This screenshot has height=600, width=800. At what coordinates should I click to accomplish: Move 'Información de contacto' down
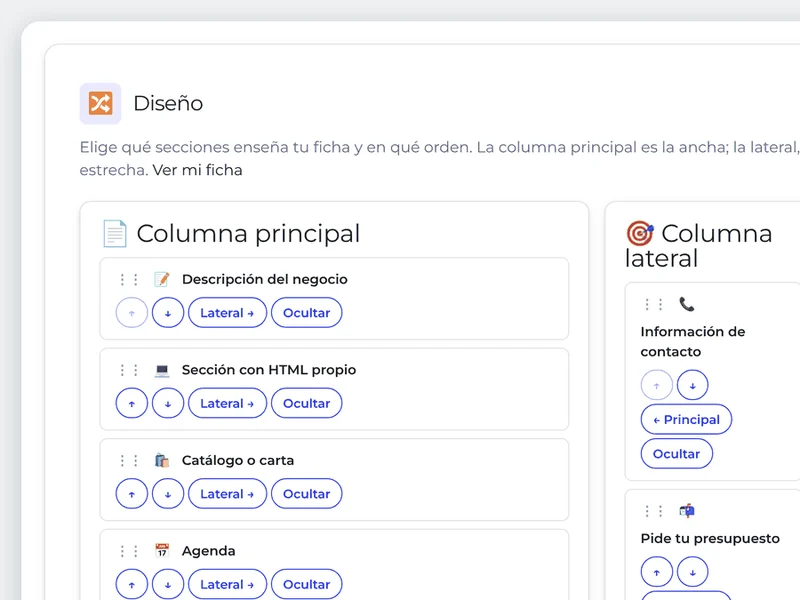[692, 385]
